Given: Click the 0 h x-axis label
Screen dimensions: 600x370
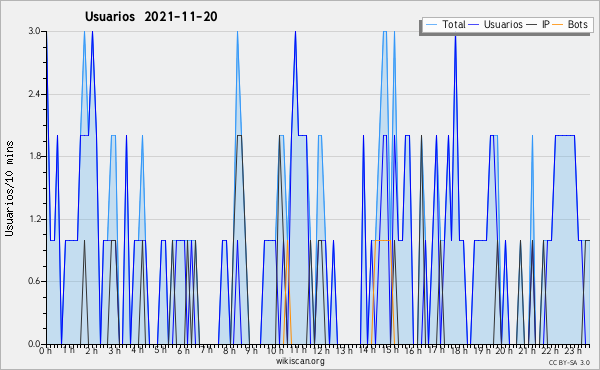Looking at the screenshot, I should tap(46, 351).
